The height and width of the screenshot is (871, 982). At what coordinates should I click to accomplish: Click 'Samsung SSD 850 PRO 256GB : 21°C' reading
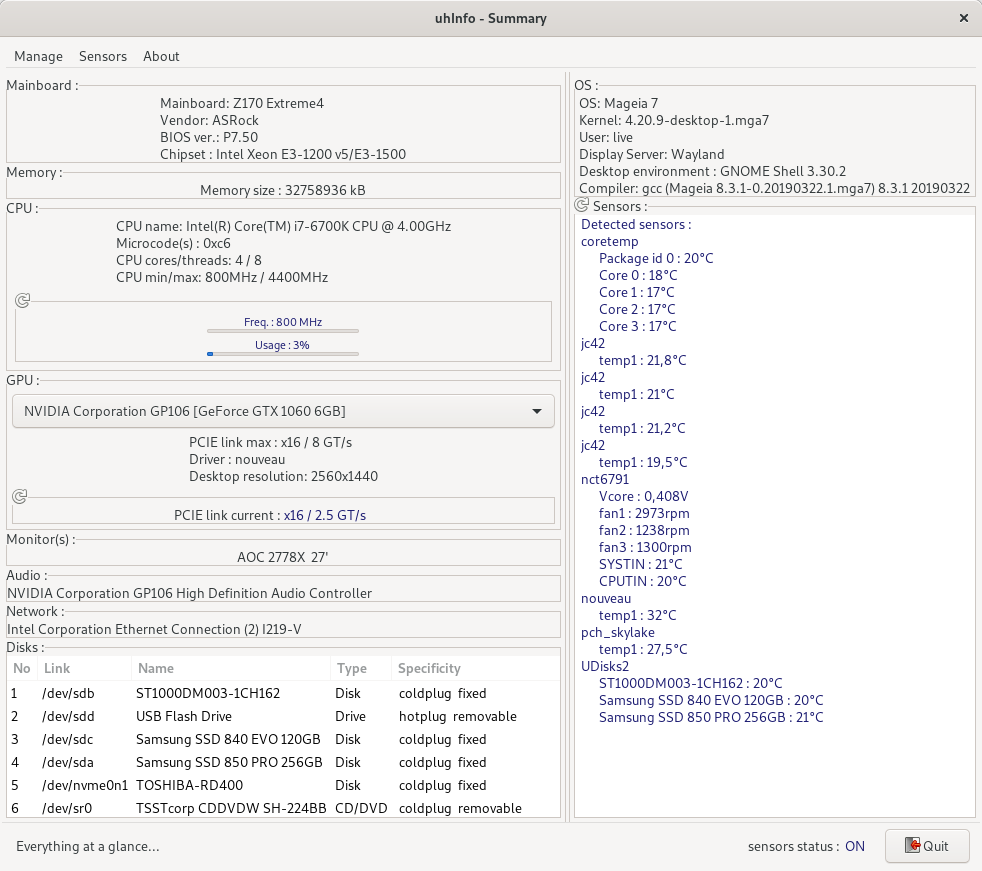tap(711, 717)
